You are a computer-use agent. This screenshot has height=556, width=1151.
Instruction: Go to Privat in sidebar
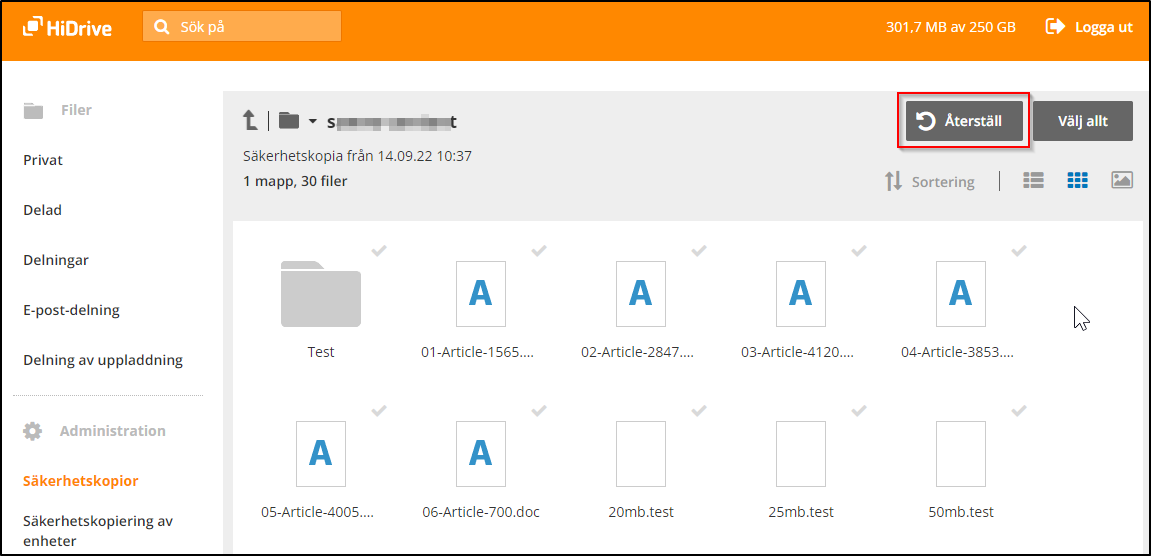[43, 160]
